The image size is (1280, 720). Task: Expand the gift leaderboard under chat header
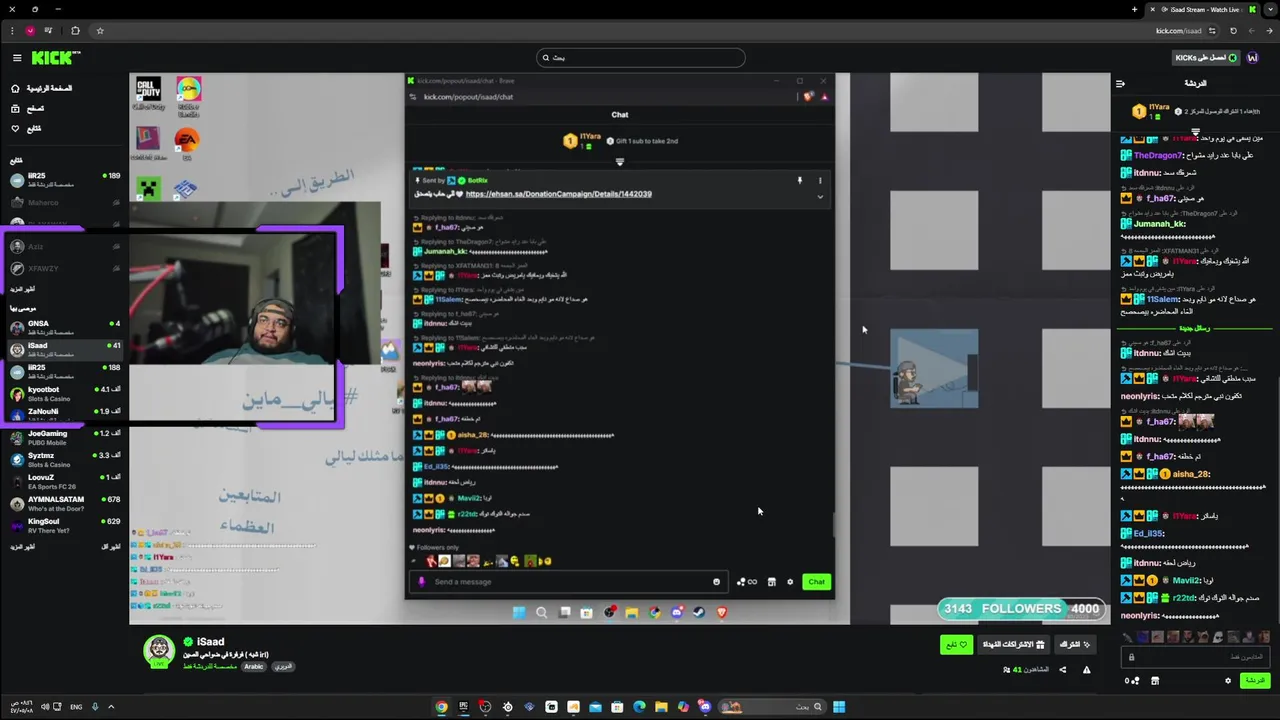click(x=1195, y=131)
